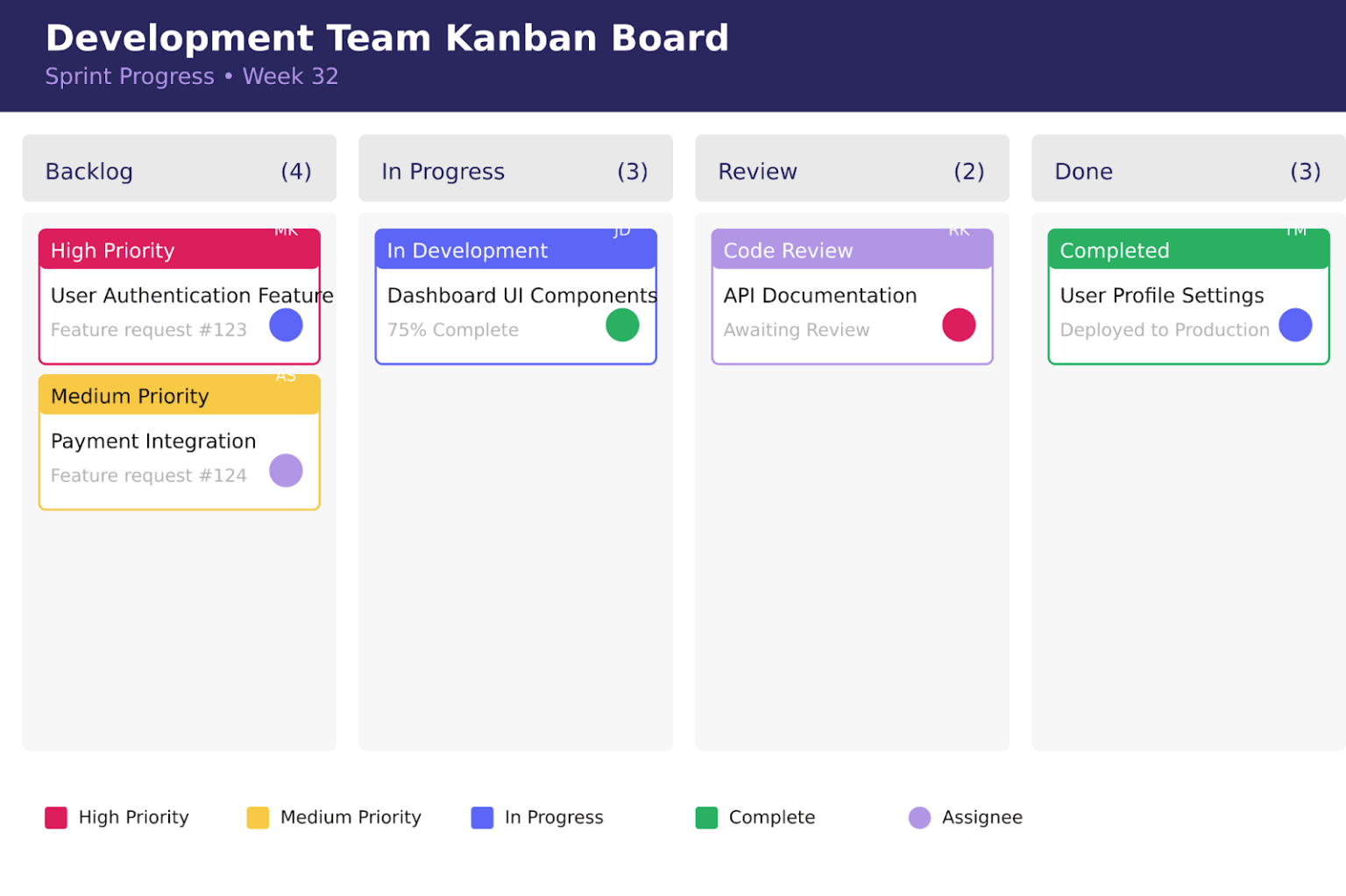Click the Complete legend square

[x=706, y=817]
